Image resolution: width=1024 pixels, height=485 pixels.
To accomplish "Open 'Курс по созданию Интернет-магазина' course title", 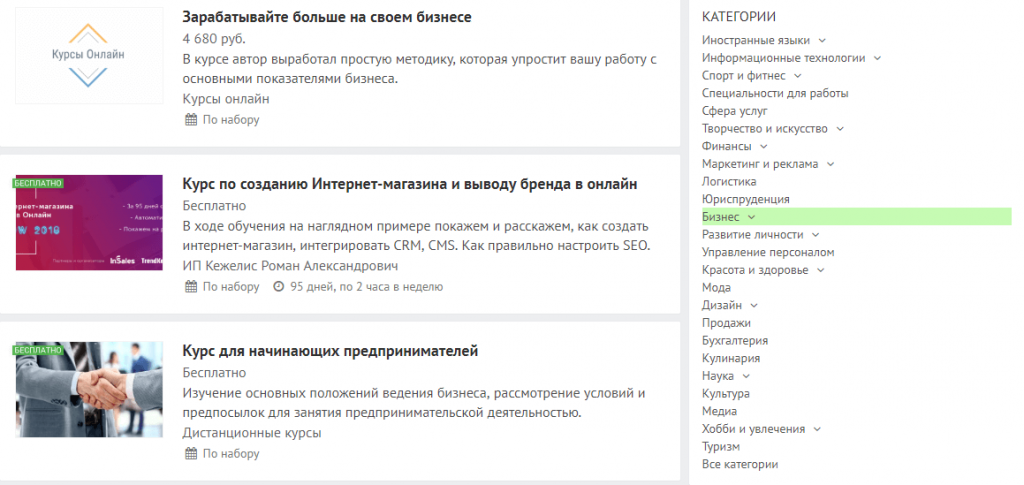I will point(409,184).
